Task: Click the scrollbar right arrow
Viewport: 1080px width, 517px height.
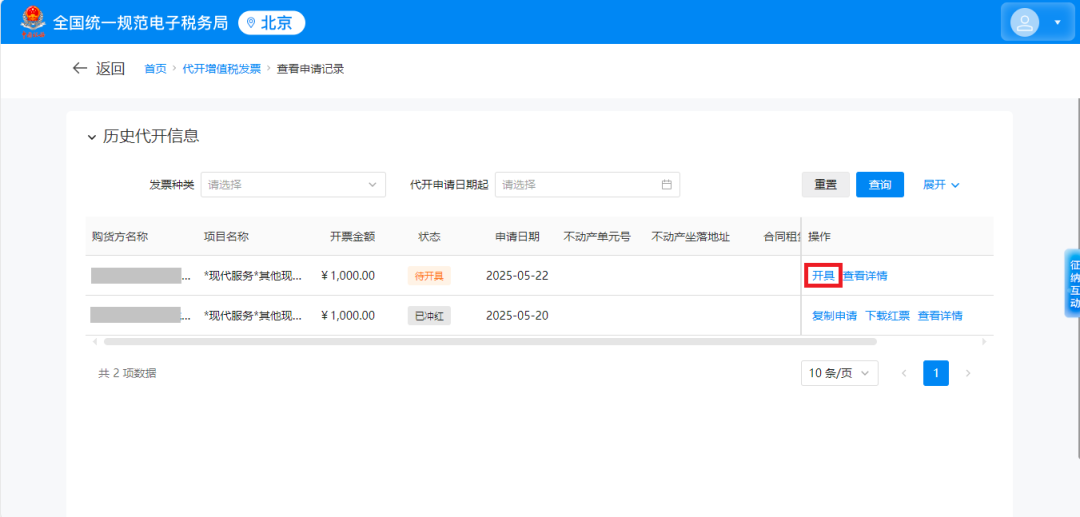Action: (x=984, y=341)
